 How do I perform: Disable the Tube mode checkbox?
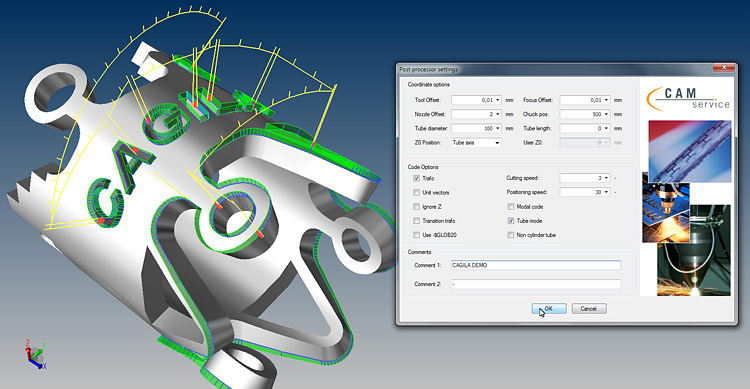tap(511, 221)
